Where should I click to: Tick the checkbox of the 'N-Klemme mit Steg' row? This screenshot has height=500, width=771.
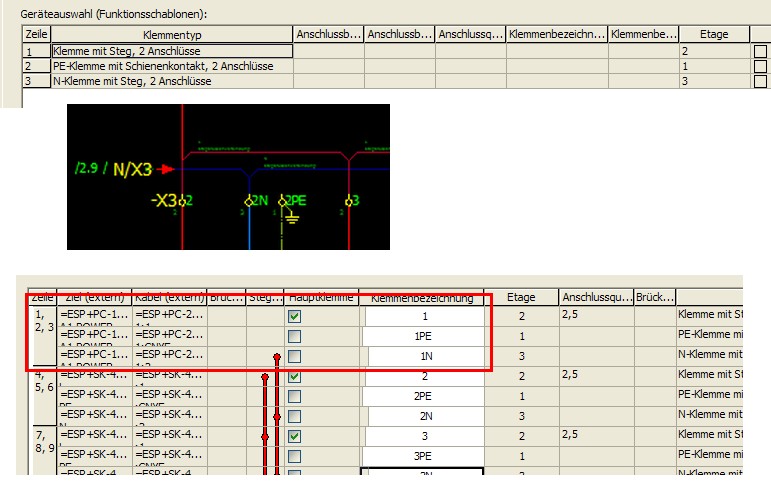tap(760, 81)
